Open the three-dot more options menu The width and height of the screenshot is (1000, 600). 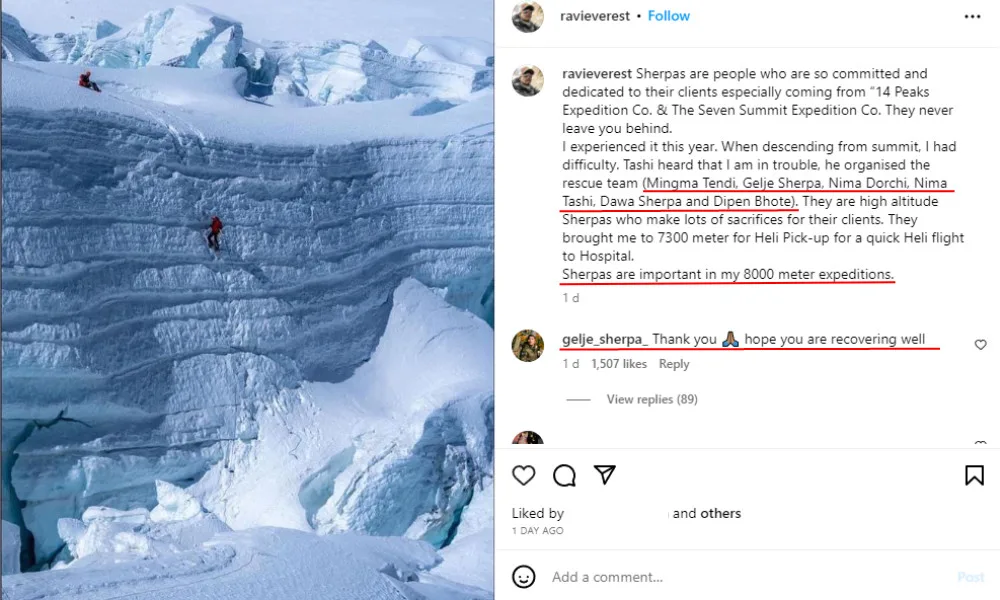point(972,17)
